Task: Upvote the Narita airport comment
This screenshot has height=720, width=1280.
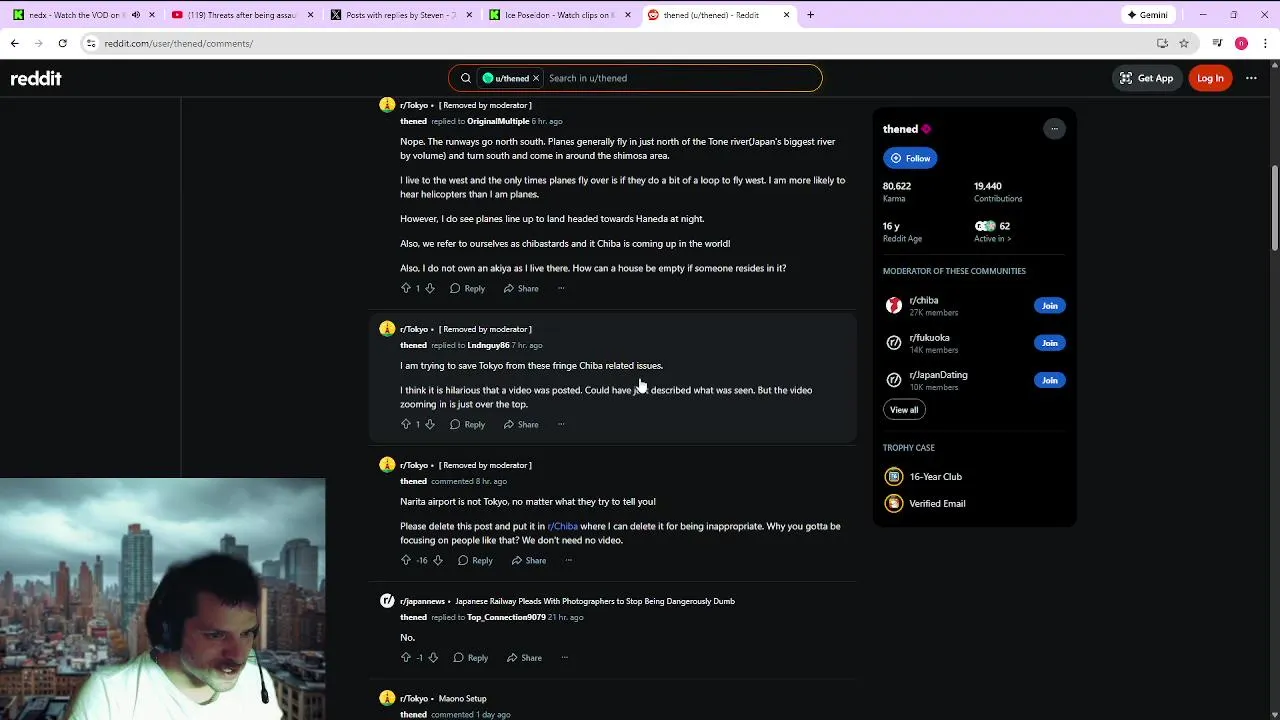Action: click(405, 560)
